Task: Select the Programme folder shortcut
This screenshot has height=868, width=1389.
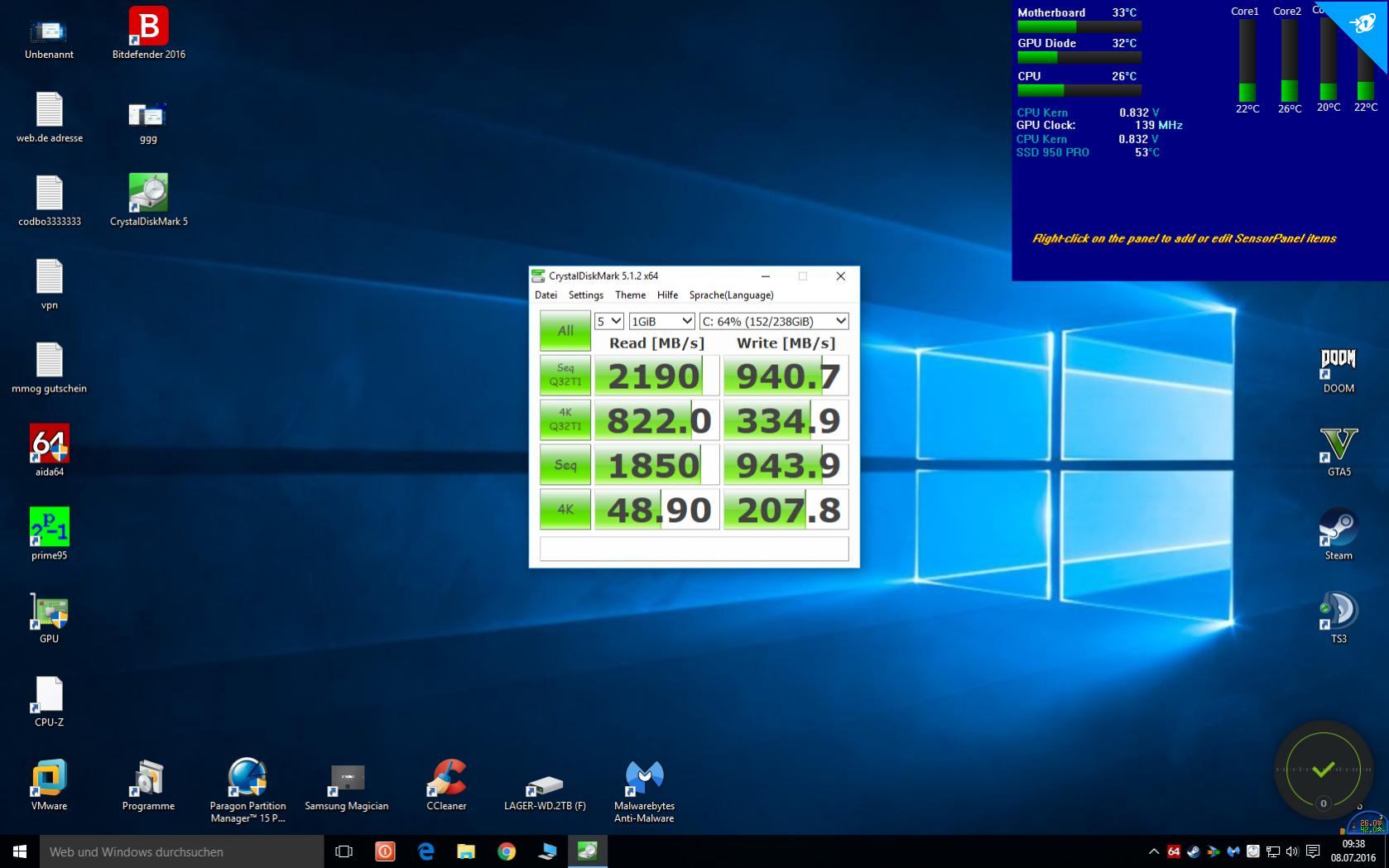Action: [148, 786]
